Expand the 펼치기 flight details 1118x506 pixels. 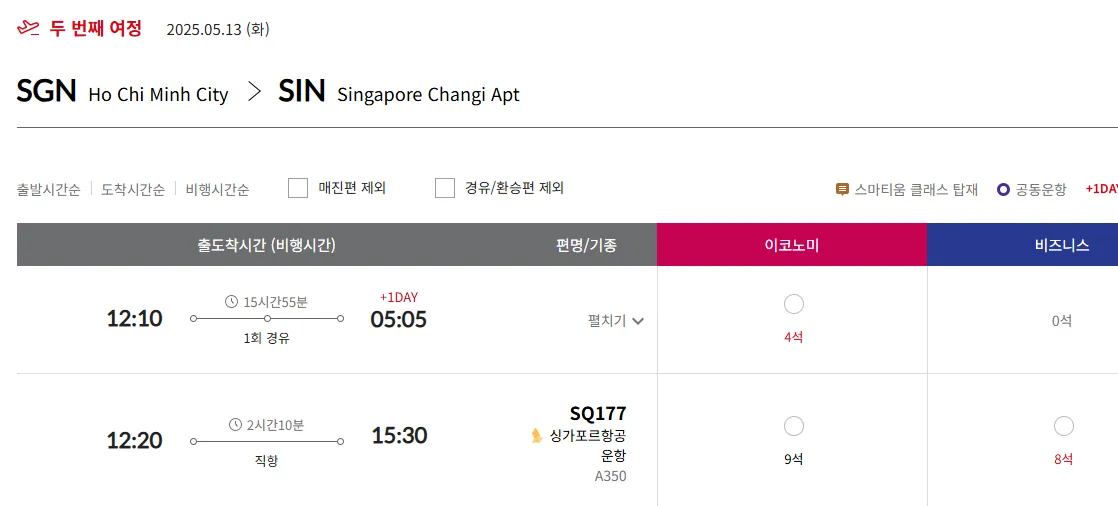click(x=616, y=321)
